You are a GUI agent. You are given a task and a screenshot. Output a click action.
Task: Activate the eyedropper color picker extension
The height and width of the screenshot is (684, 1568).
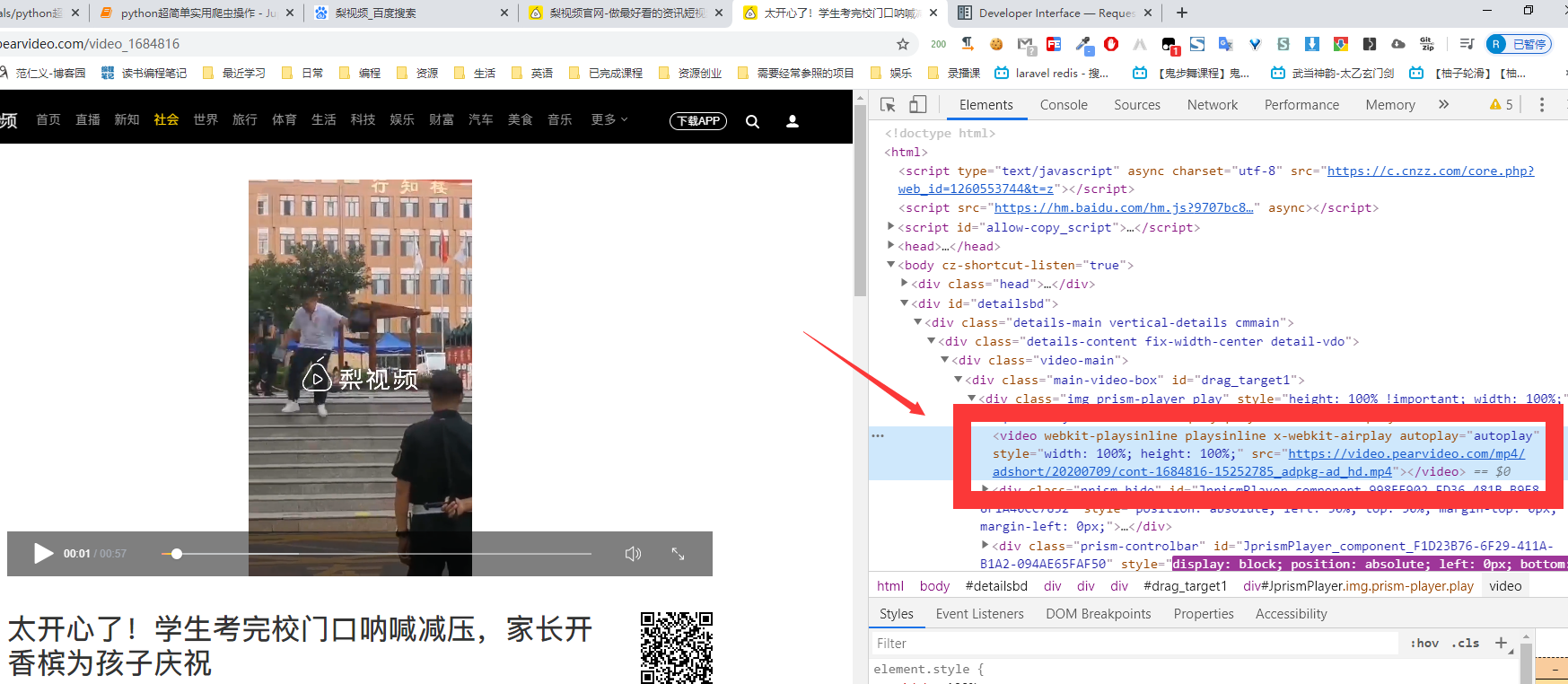point(1083,44)
